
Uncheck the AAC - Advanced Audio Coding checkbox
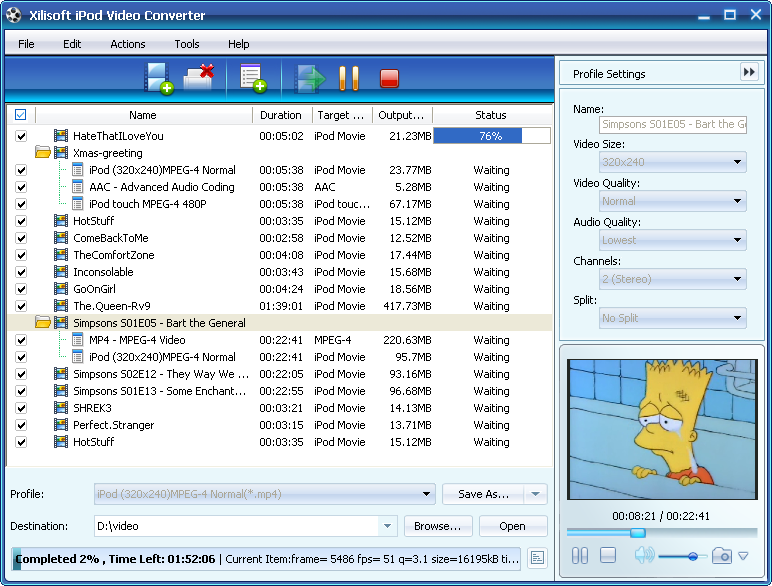pyautogui.click(x=21, y=187)
